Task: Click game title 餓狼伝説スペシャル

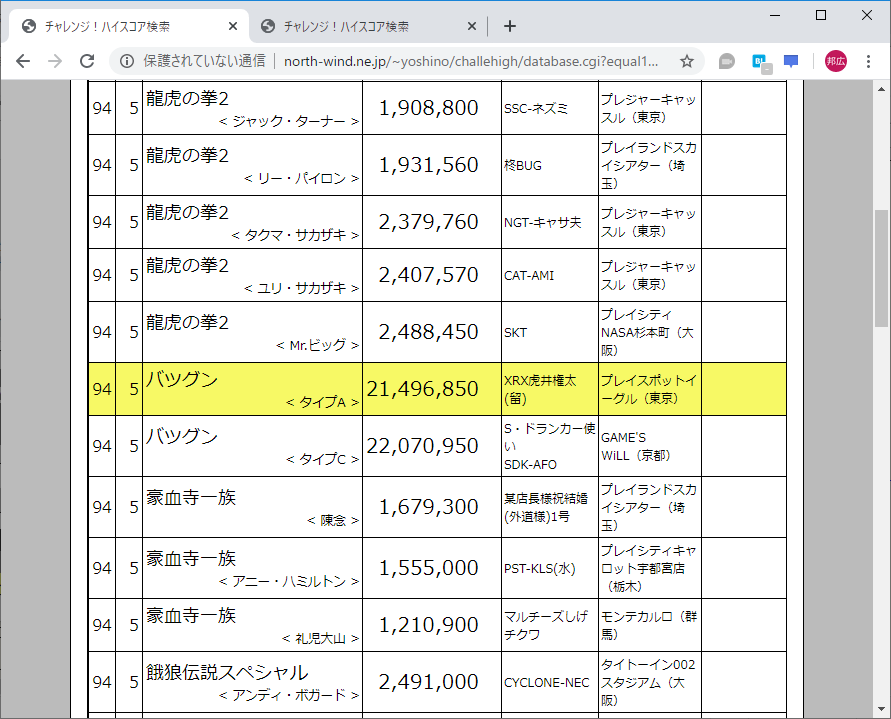Action: (227, 672)
